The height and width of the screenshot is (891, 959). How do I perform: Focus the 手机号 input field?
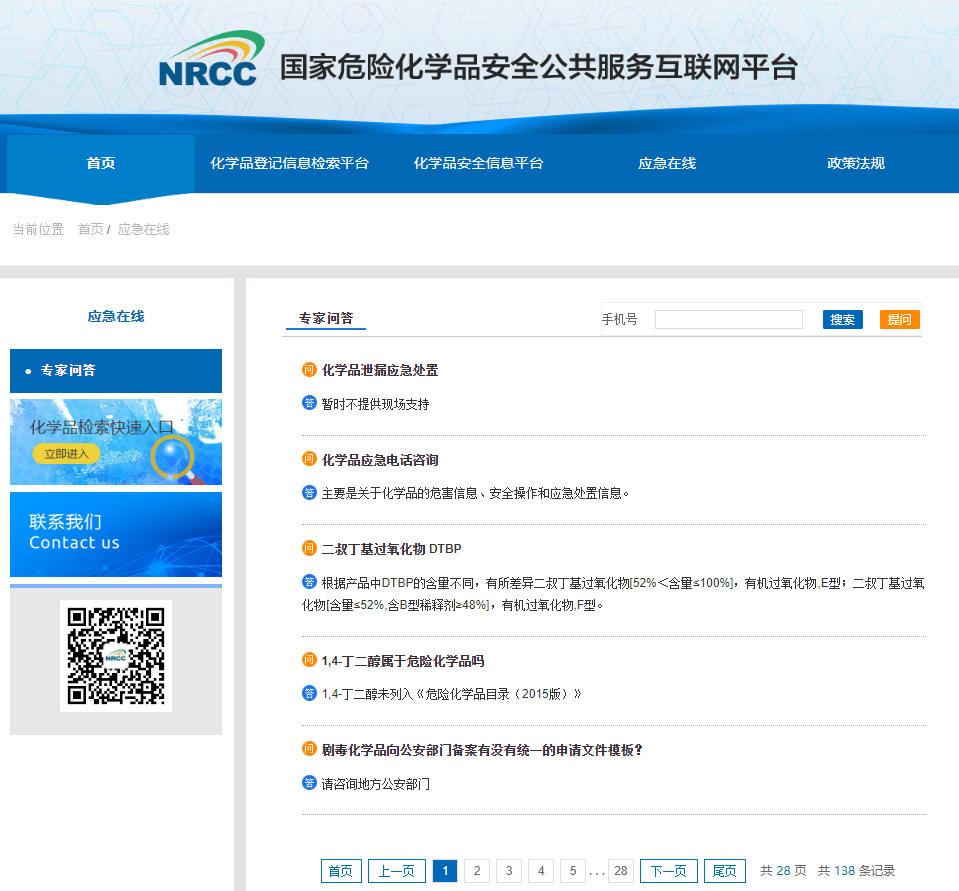(x=728, y=320)
